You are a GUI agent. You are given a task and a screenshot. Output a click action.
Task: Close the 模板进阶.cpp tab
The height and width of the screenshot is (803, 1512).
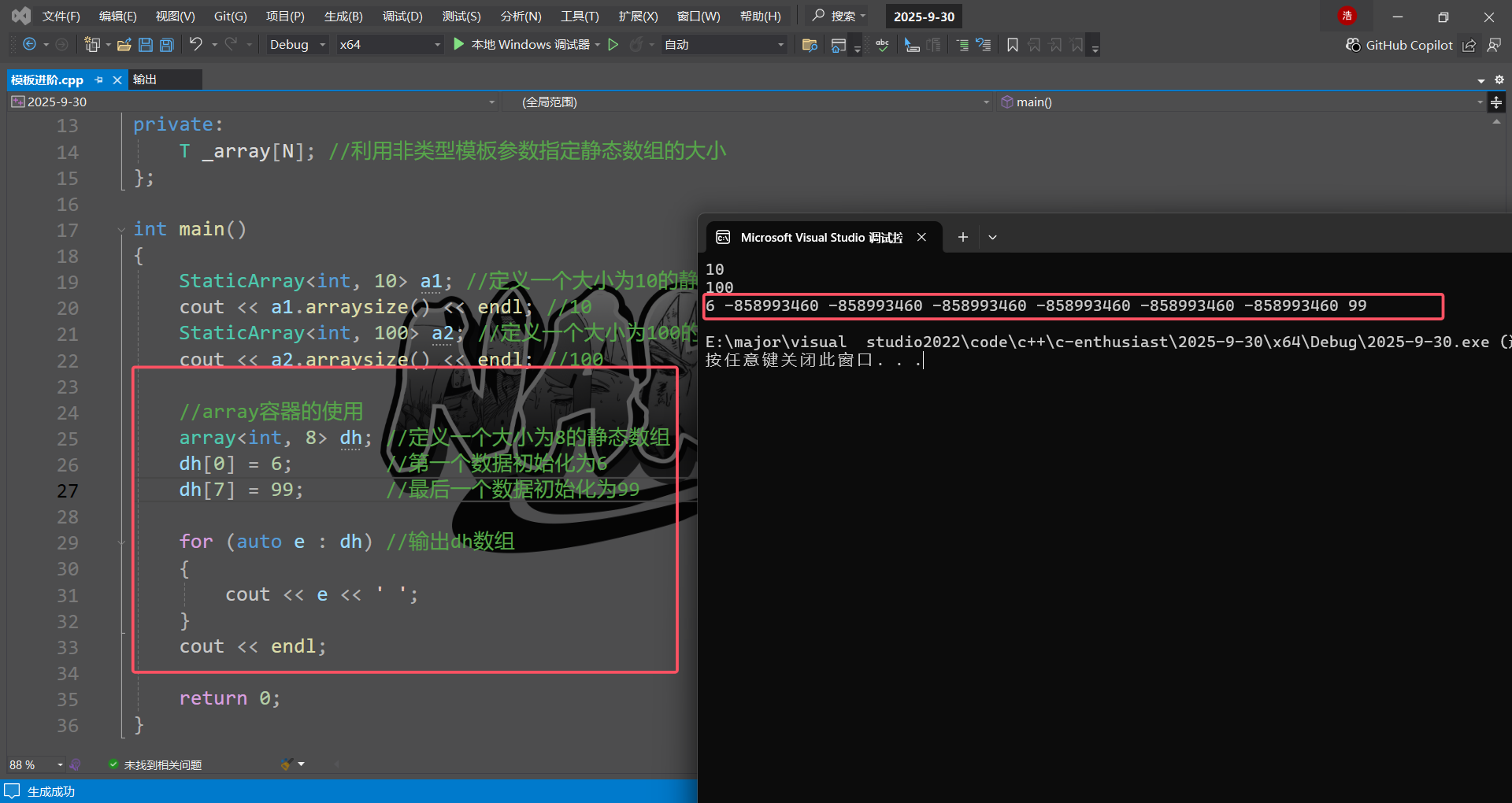click(x=117, y=80)
